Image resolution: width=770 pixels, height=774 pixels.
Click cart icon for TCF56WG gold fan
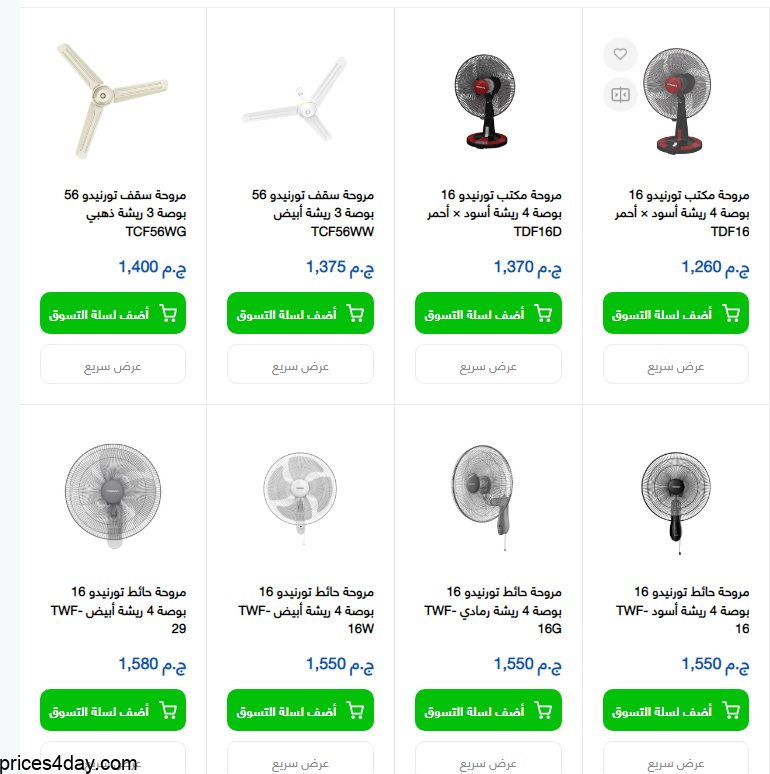tap(168, 313)
